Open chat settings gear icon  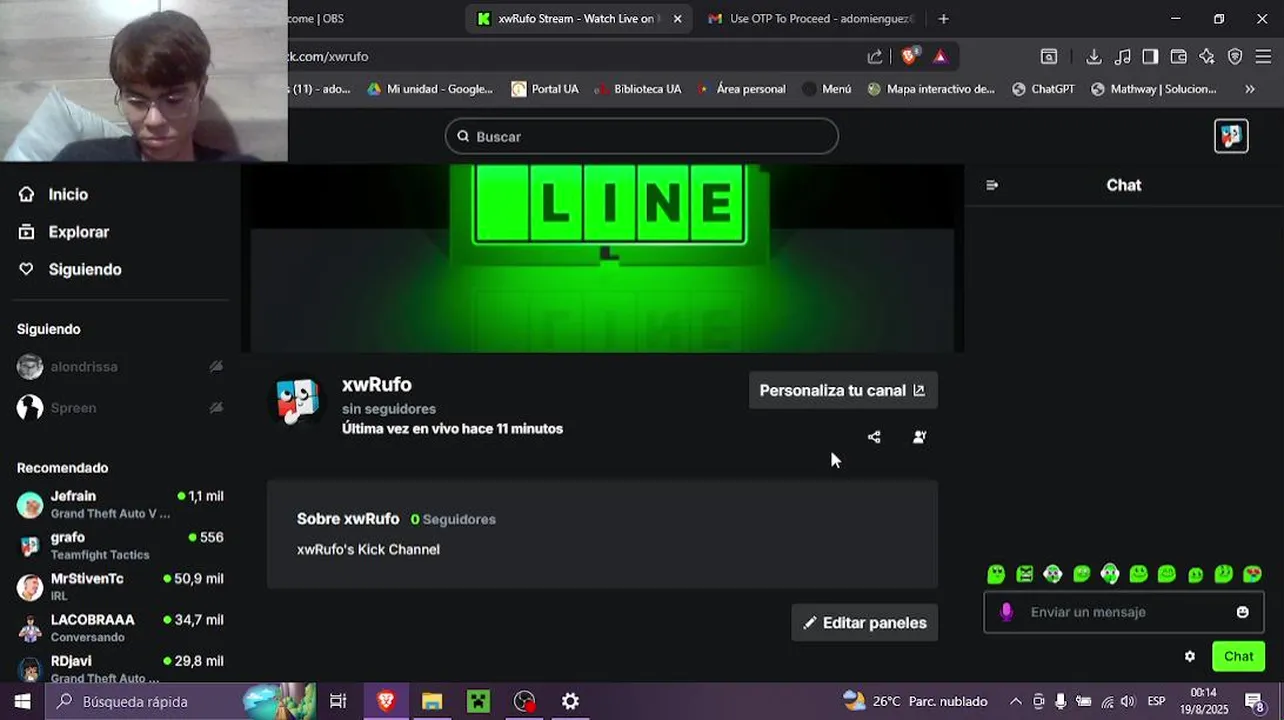coord(1190,657)
